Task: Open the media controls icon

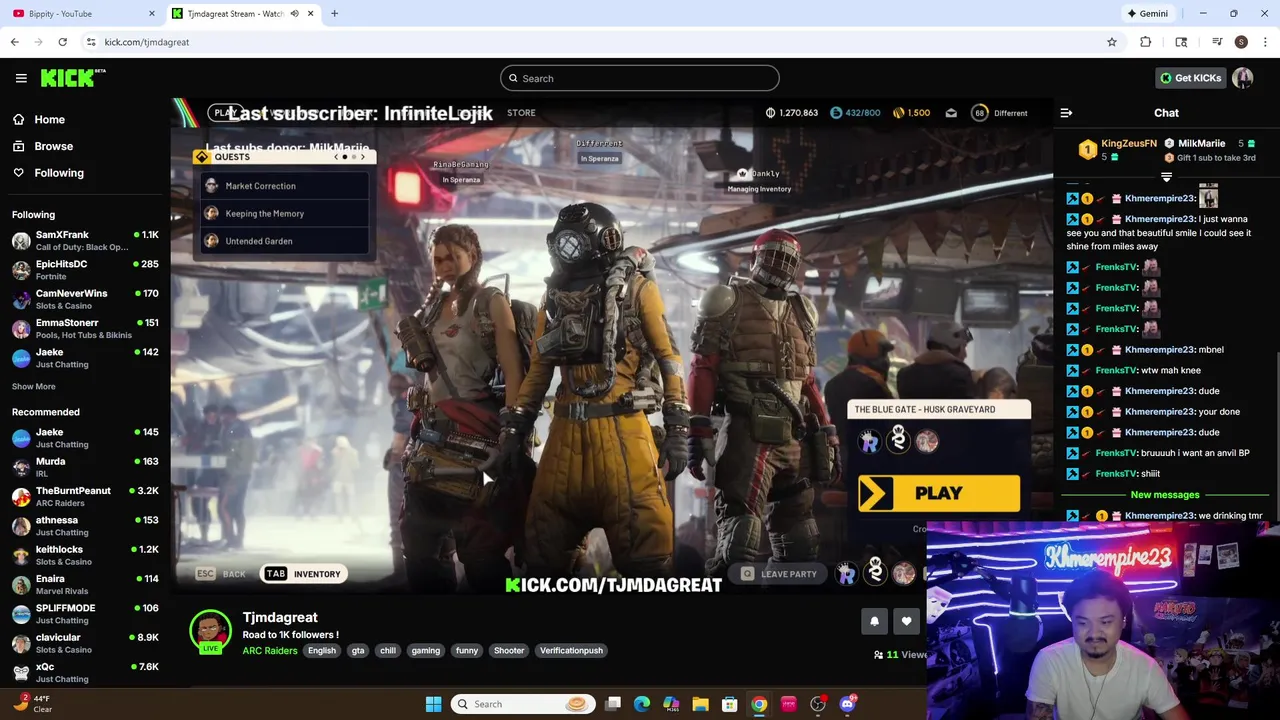Action: pyautogui.click(x=1217, y=42)
